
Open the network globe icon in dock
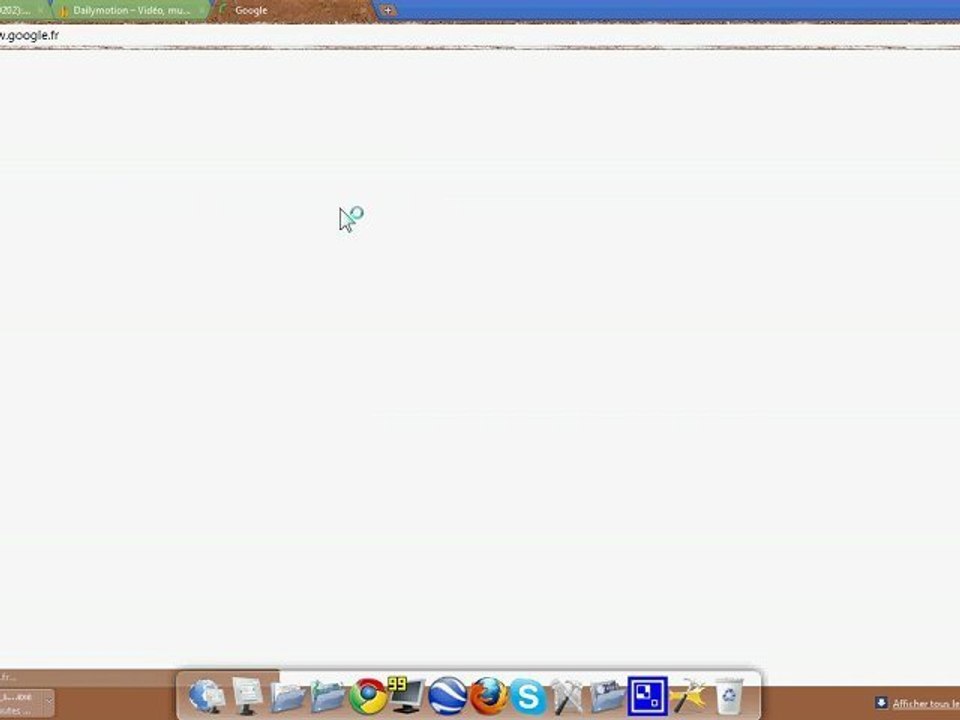207,697
